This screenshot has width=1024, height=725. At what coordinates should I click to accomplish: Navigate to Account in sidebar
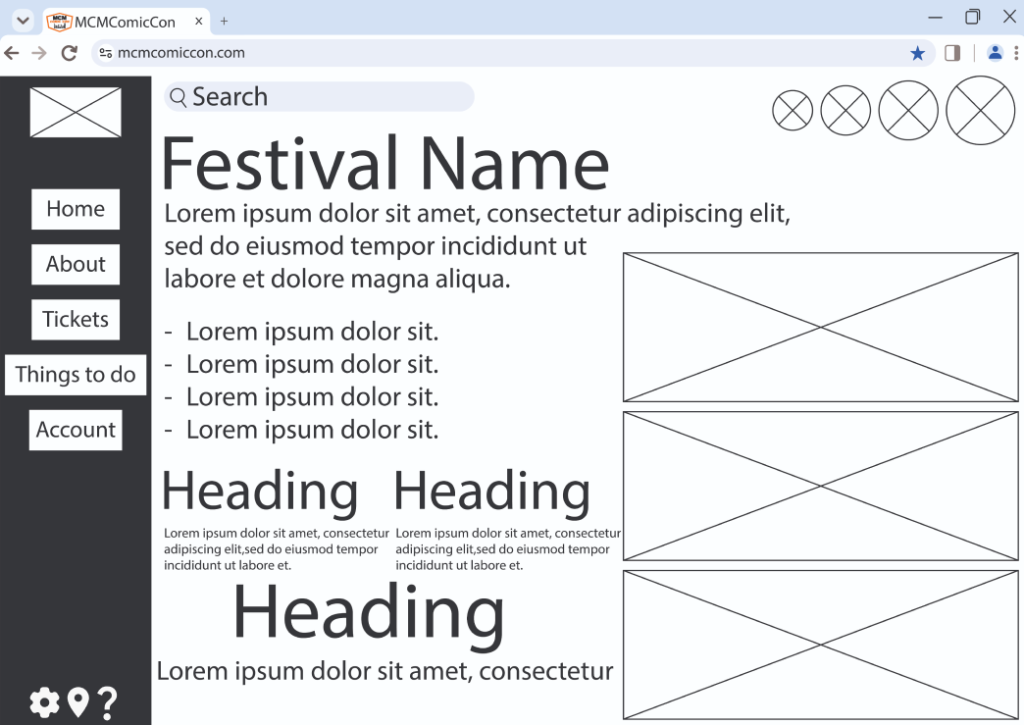(x=76, y=430)
